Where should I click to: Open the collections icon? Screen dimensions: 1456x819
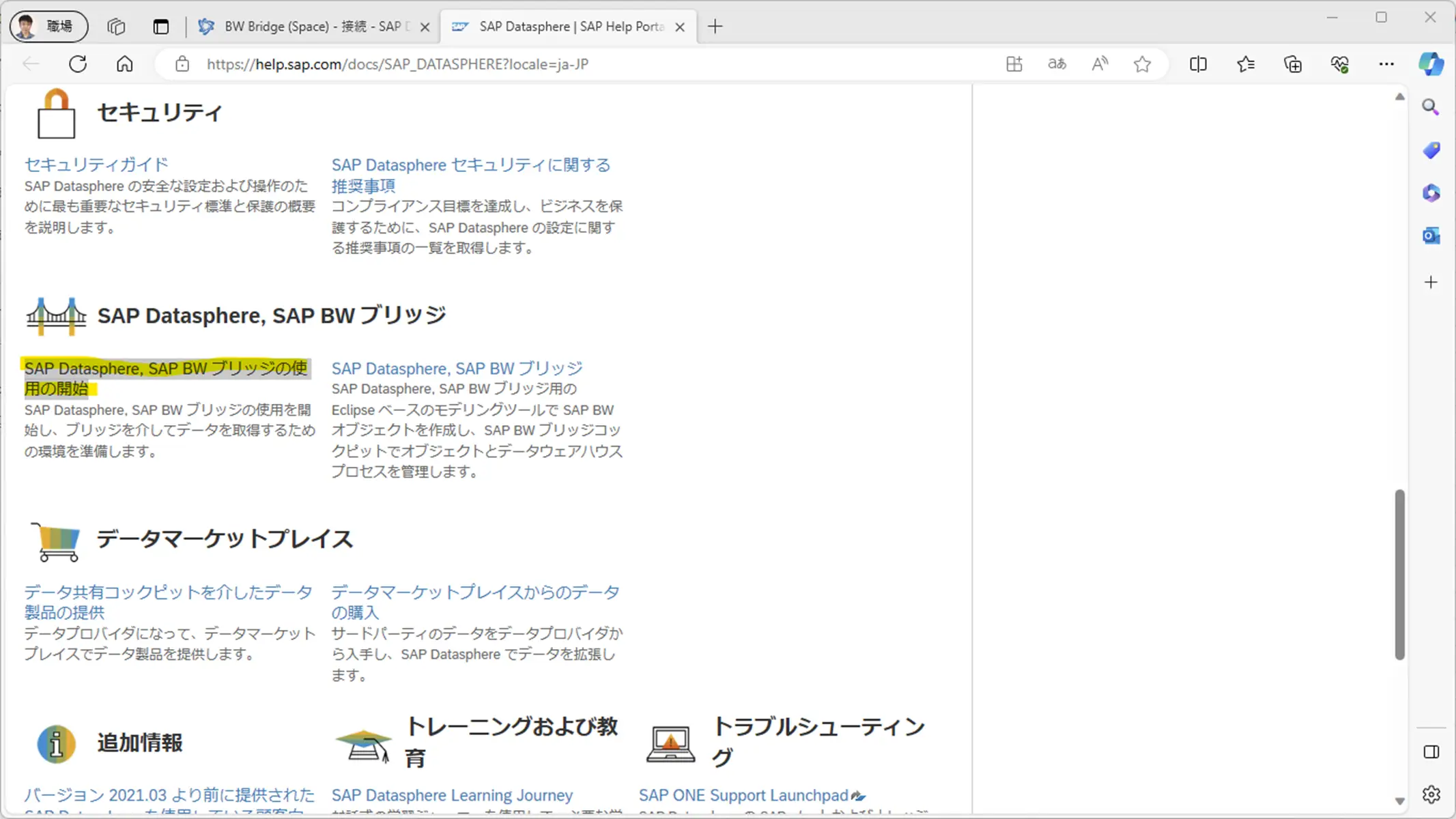(x=1293, y=64)
